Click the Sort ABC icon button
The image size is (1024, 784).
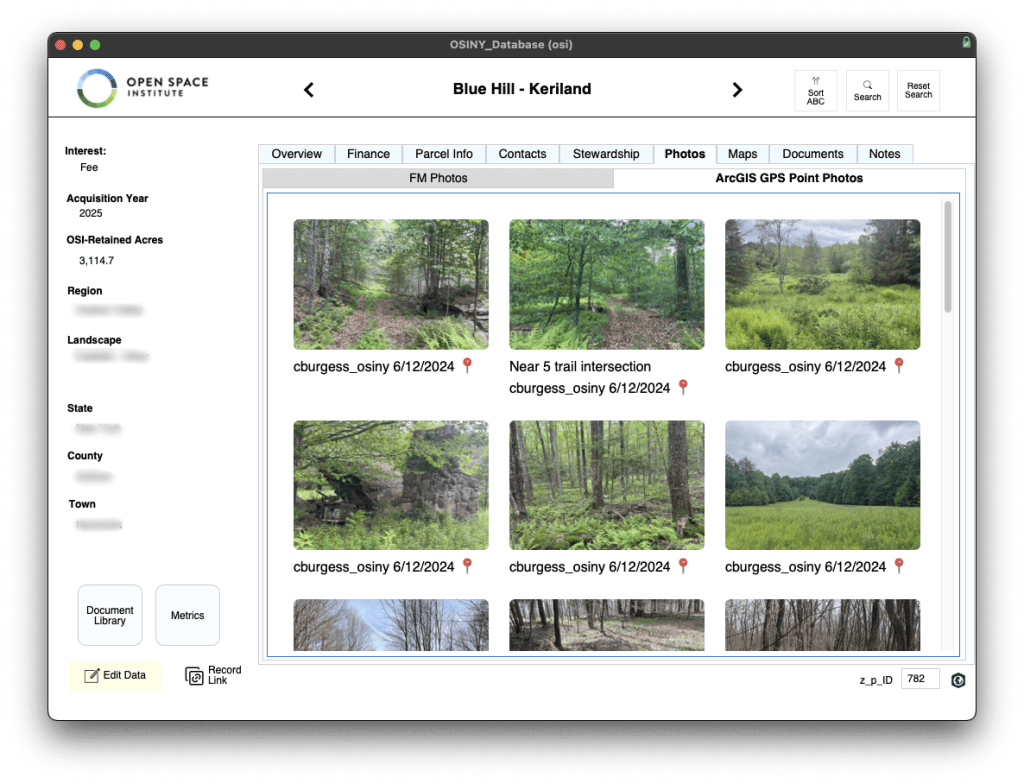click(x=815, y=90)
